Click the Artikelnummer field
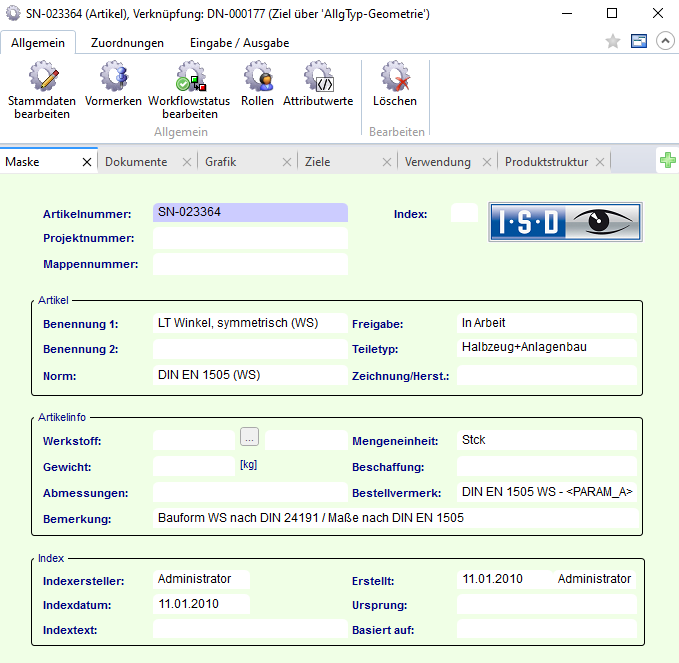 point(250,212)
